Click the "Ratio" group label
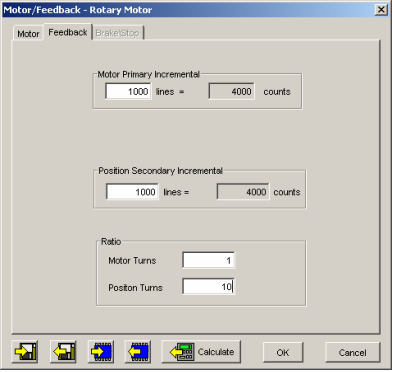Screen dimensions: 393x372 111,242
